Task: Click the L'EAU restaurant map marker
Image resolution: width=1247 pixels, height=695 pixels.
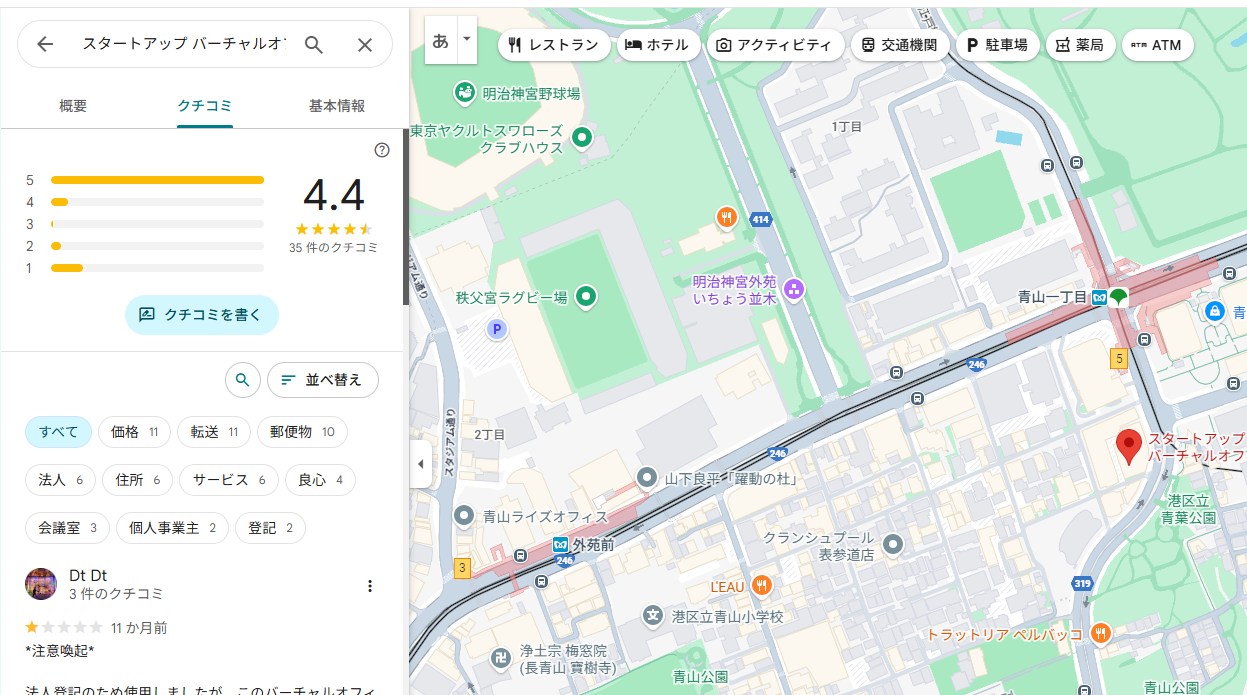Action: pos(762,586)
